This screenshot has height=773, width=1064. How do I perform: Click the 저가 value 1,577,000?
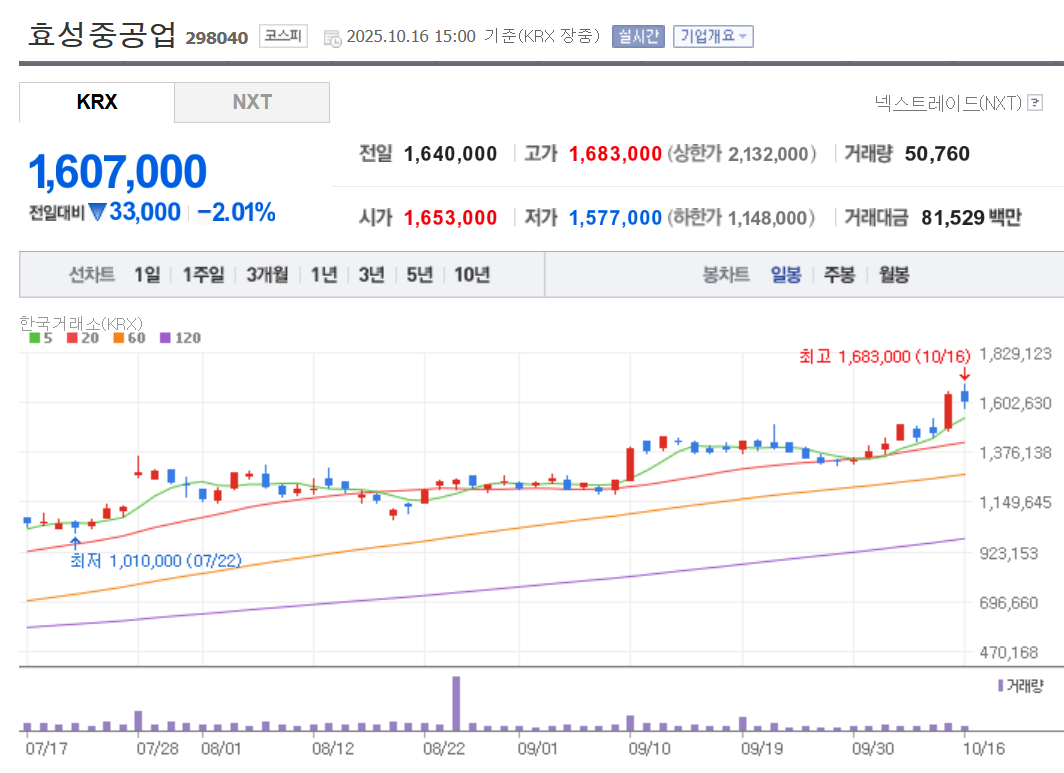coord(615,218)
